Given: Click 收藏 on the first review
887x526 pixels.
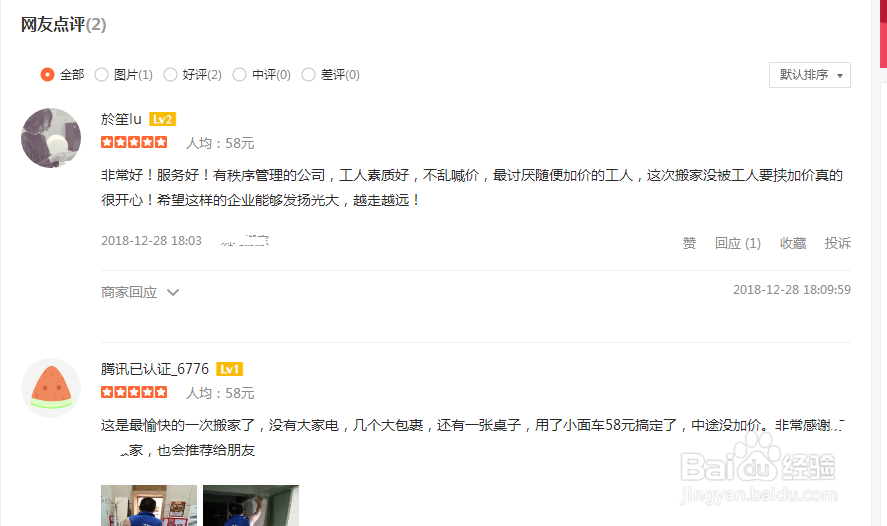Looking at the screenshot, I should 793,243.
